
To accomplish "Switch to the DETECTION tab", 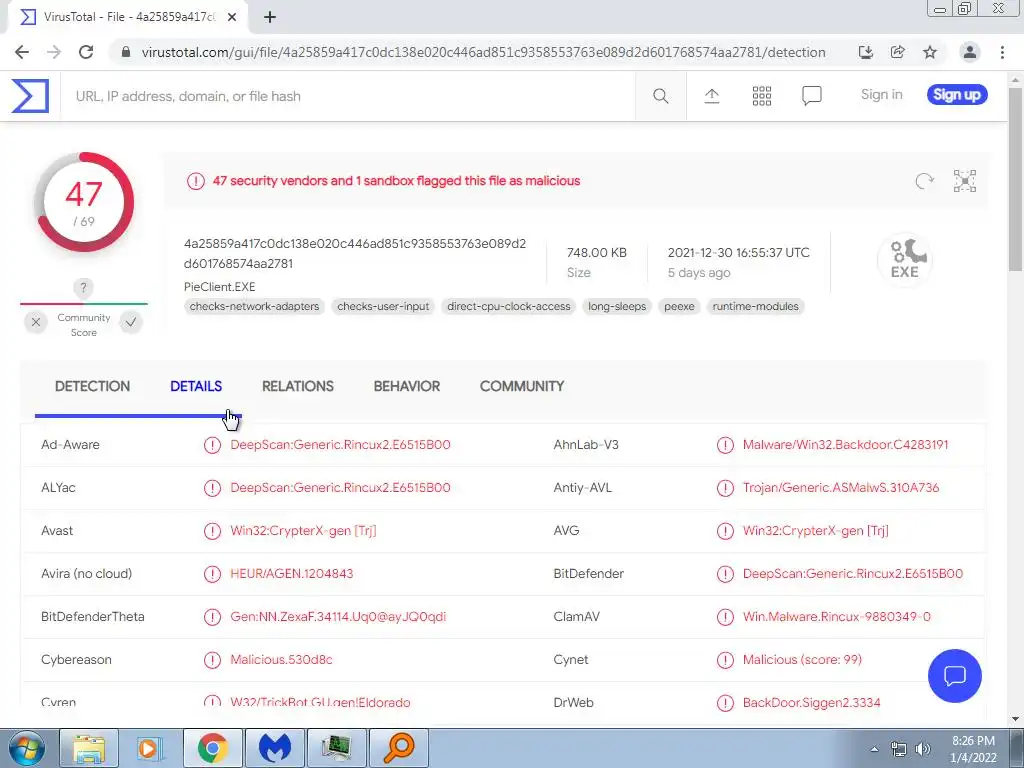I will point(92,386).
